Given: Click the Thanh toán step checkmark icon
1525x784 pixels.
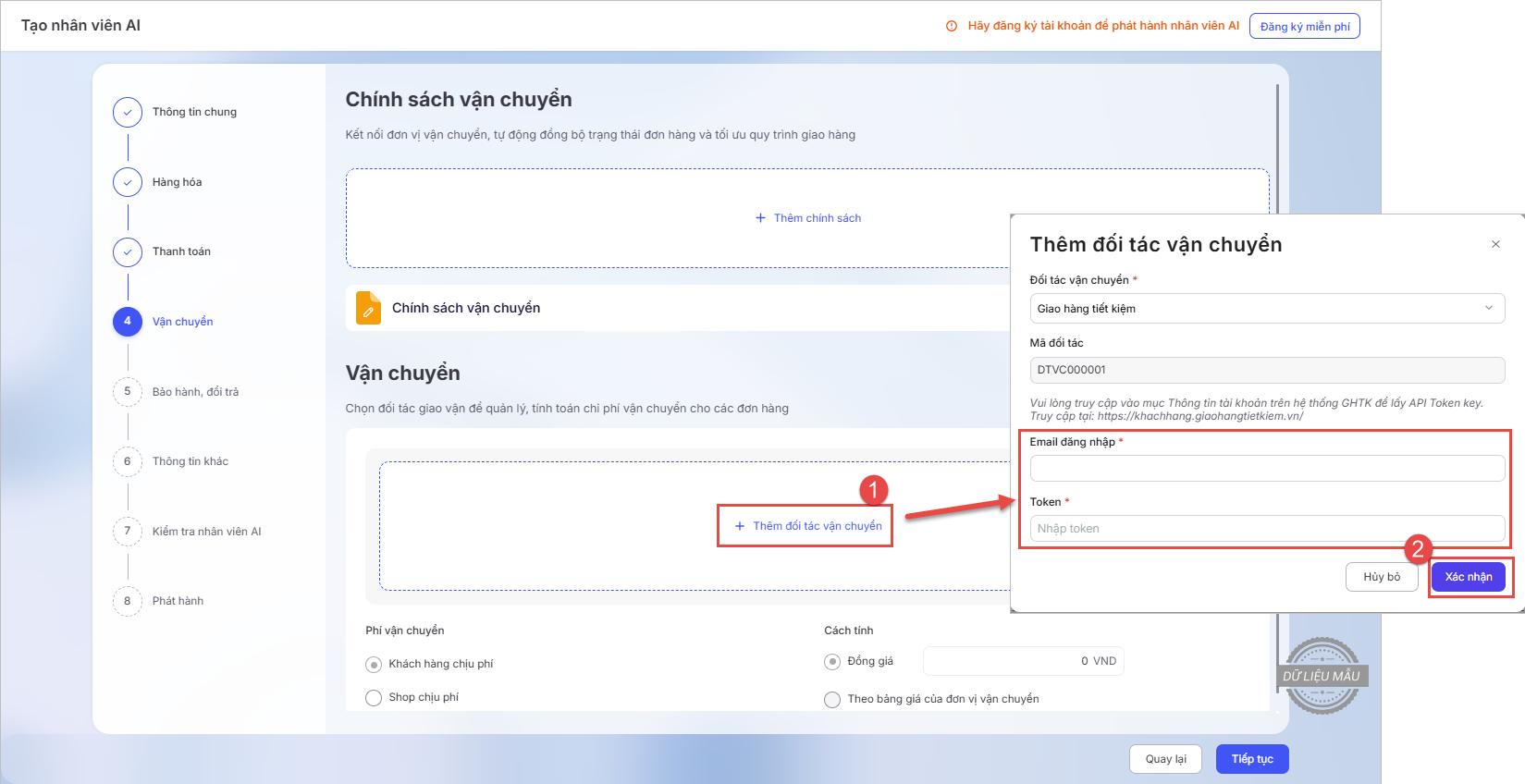Looking at the screenshot, I should pyautogui.click(x=128, y=251).
